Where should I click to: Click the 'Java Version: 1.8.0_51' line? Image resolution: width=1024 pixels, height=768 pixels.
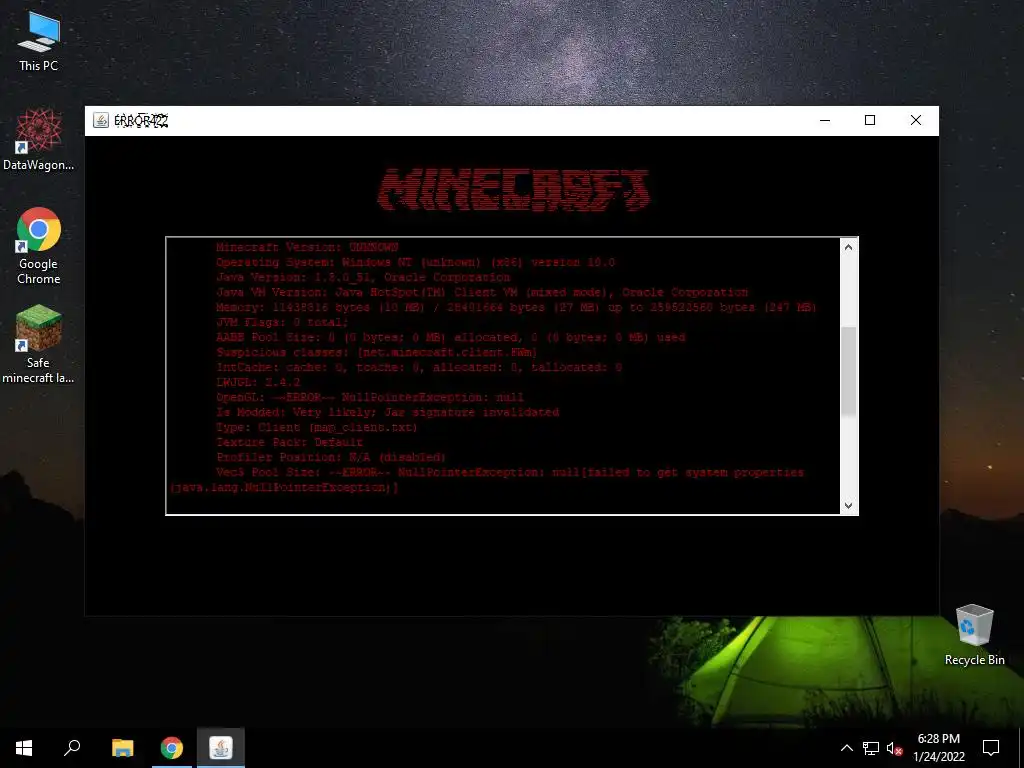pos(363,278)
